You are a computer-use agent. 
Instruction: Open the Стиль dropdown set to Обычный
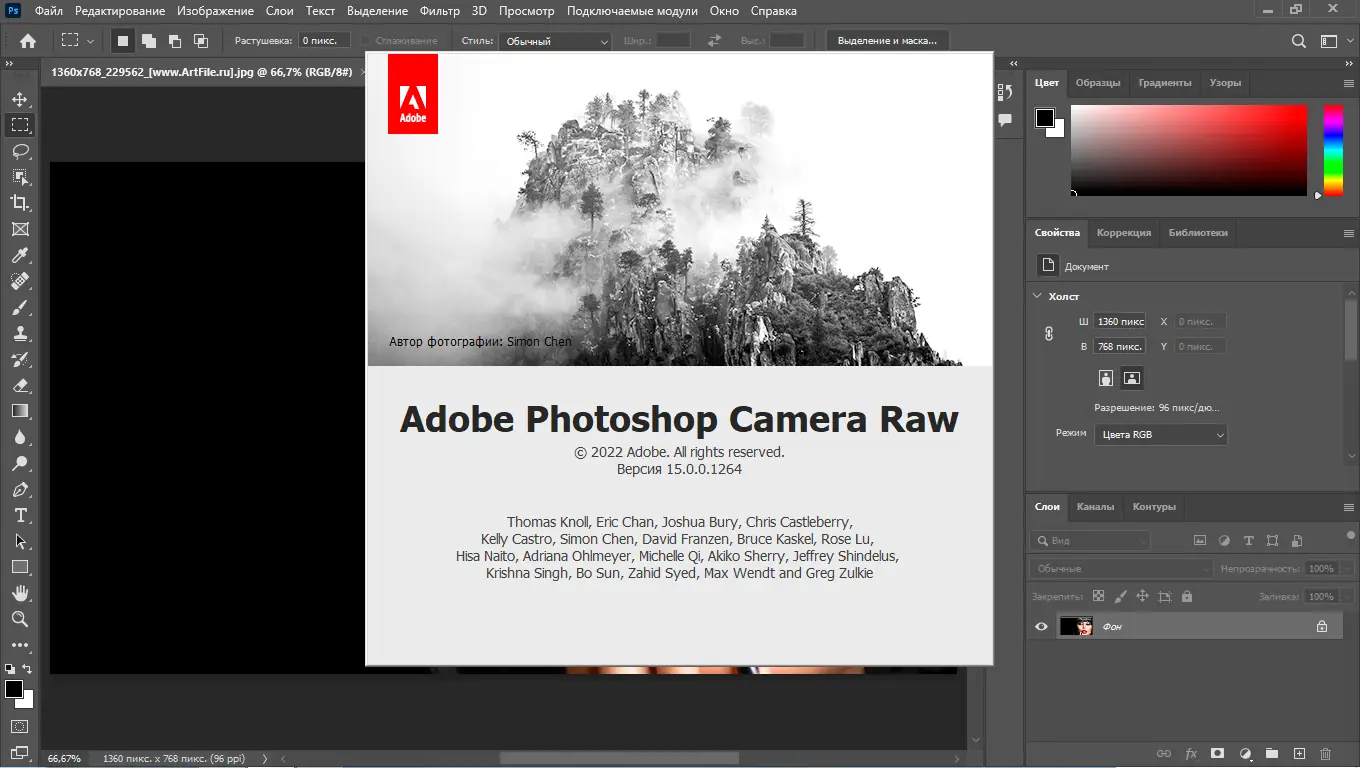pos(555,41)
